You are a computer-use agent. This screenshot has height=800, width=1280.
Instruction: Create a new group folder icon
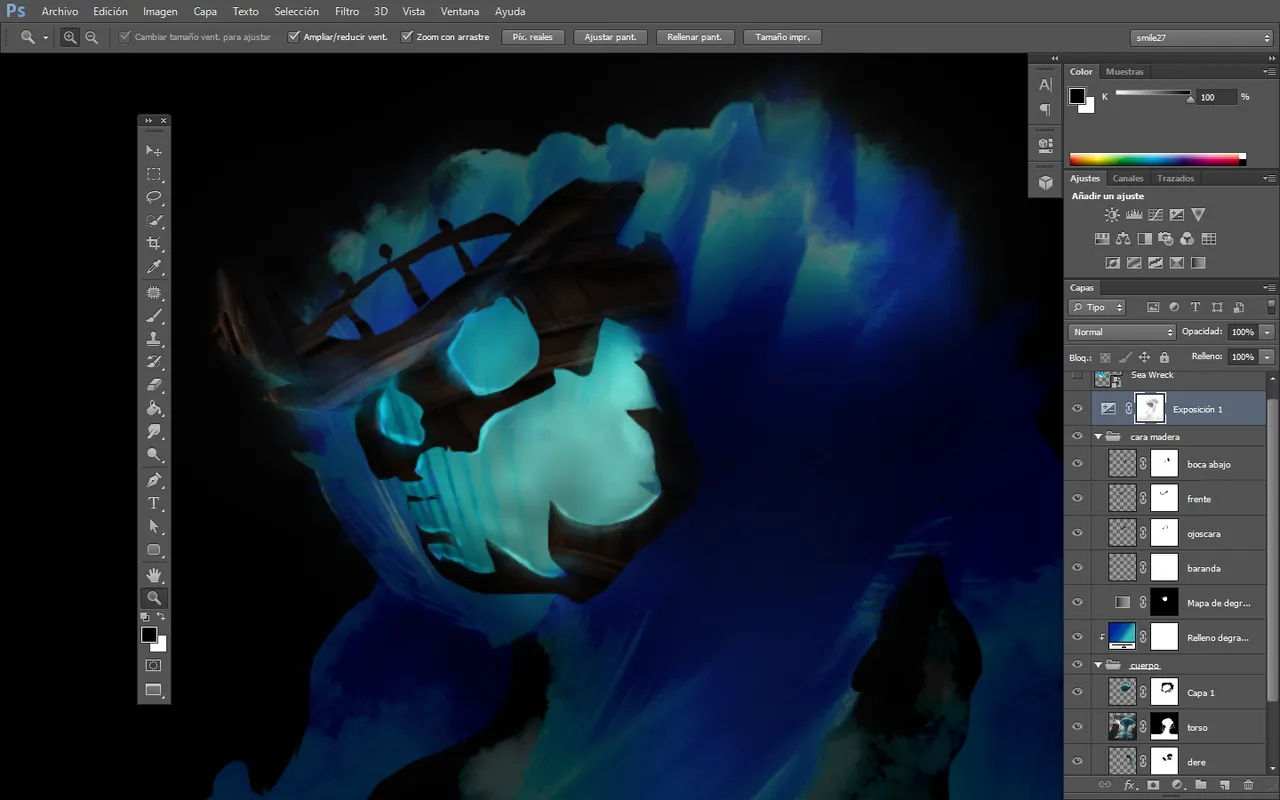[x=1201, y=785]
